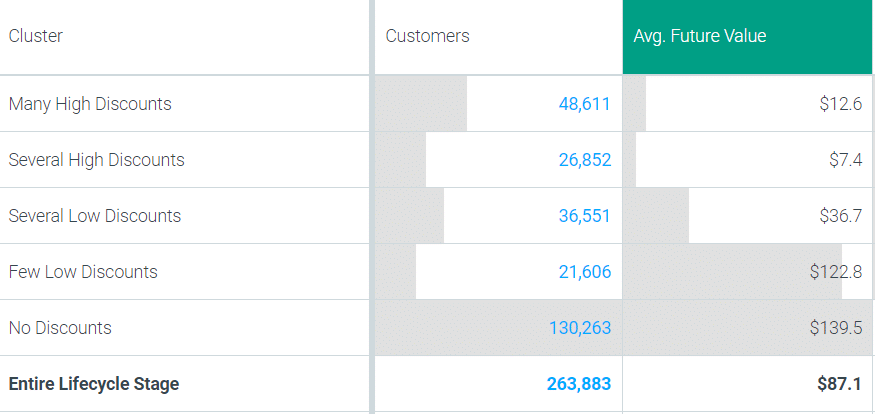Click the Customers column header
Viewport: 875px width, 414px height.
[428, 36]
